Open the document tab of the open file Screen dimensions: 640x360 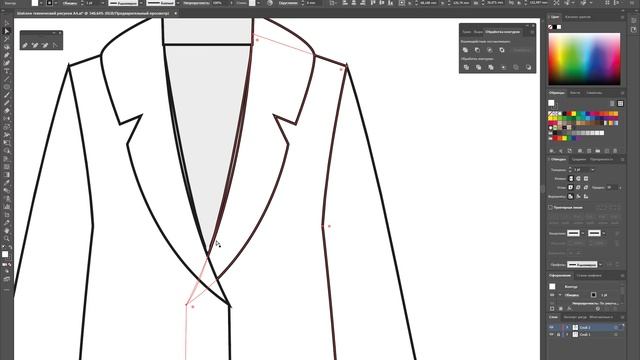(x=93, y=13)
